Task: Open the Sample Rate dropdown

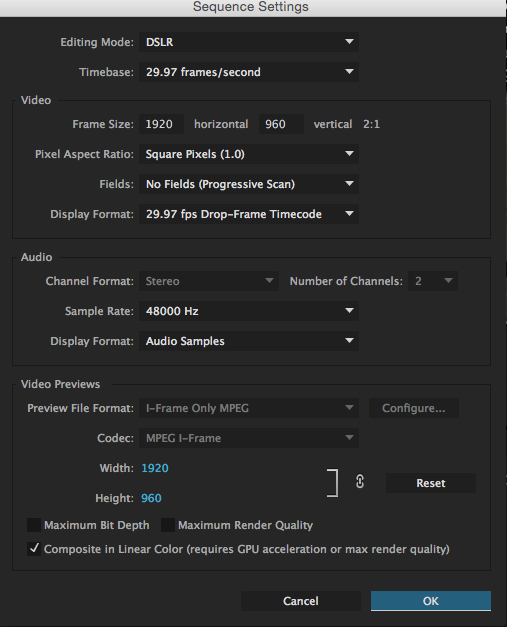Action: (x=249, y=311)
